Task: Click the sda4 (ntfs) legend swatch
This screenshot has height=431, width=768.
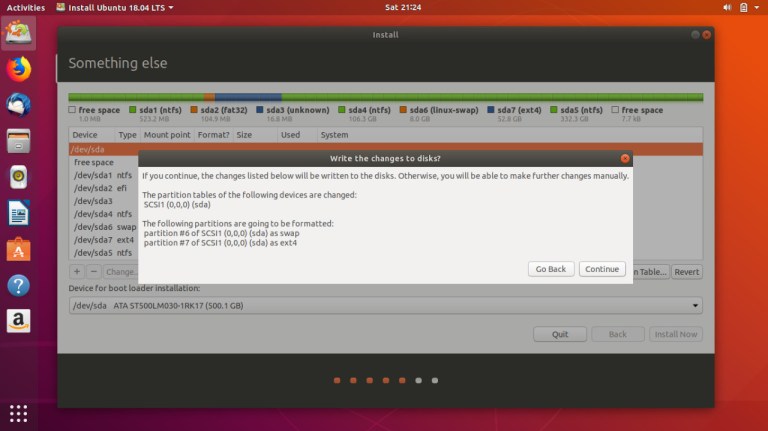Action: click(341, 110)
